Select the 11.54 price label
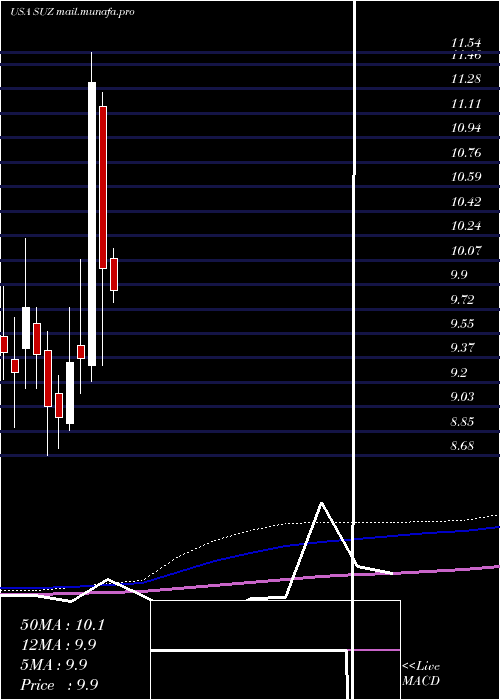The image size is (500, 700). [x=466, y=43]
